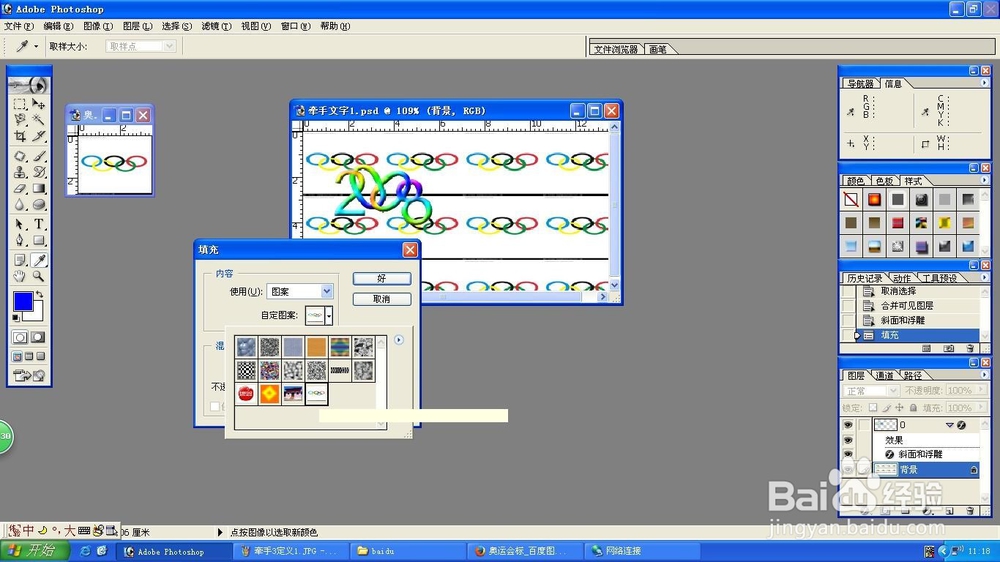This screenshot has height=562, width=1000.
Task: Toggle history brush source for 取消选择
Action: [x=848, y=291]
